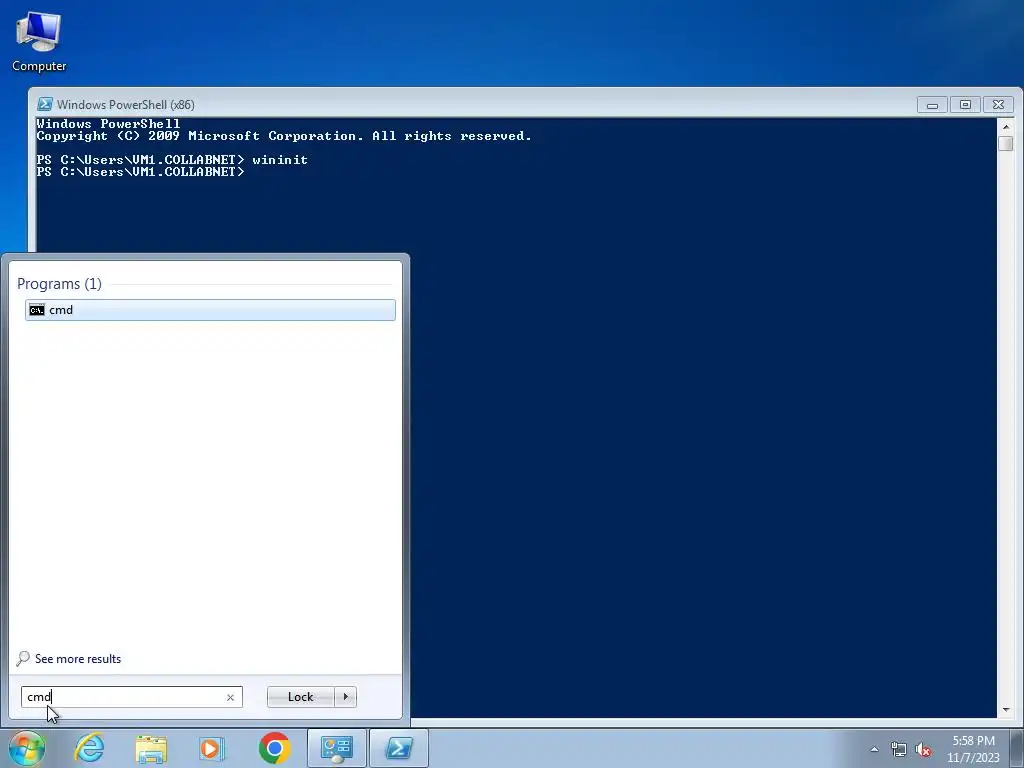
Task: Open the Computer desktop icon
Action: (x=39, y=42)
